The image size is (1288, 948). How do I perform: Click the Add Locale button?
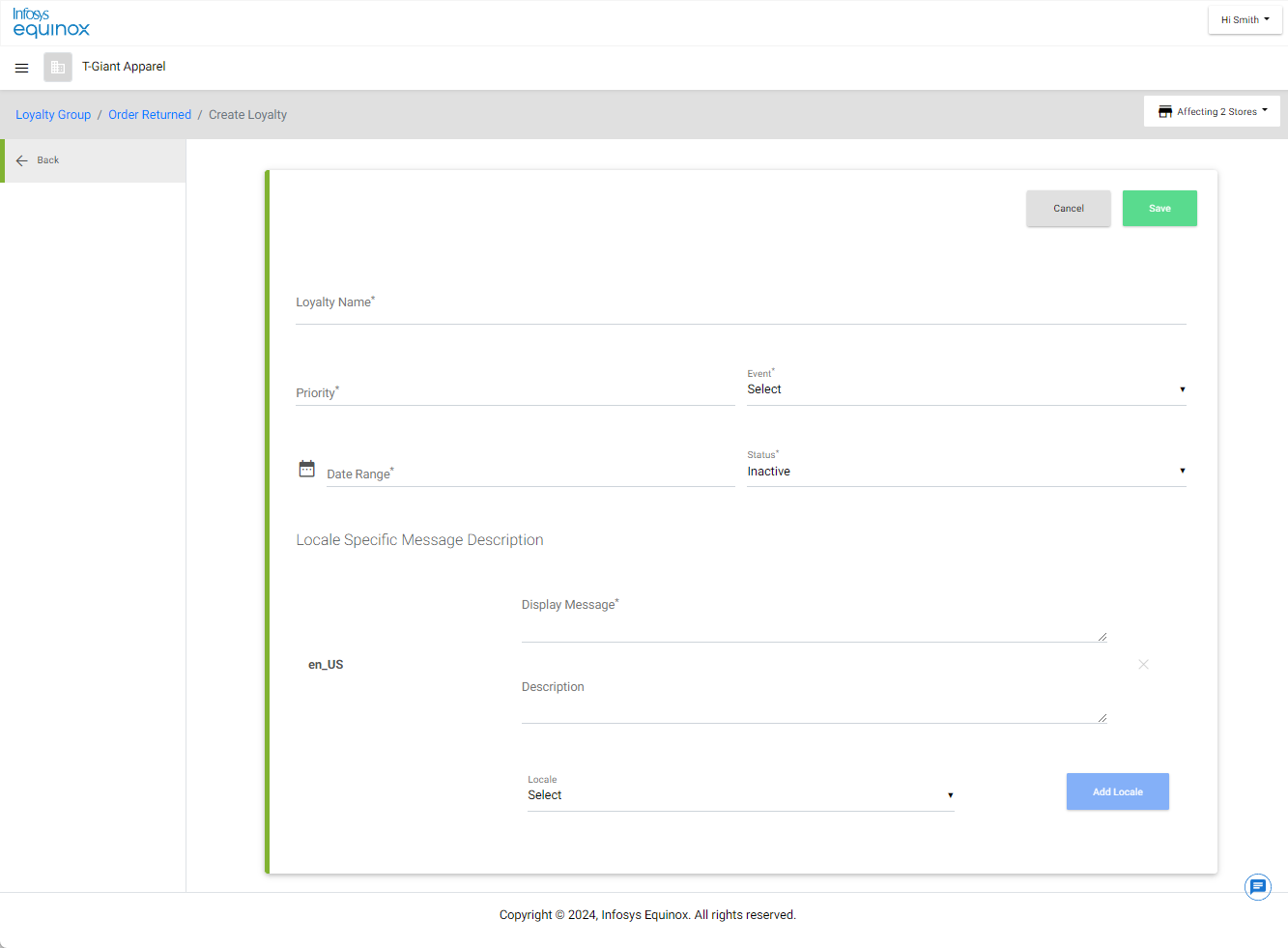click(x=1117, y=791)
